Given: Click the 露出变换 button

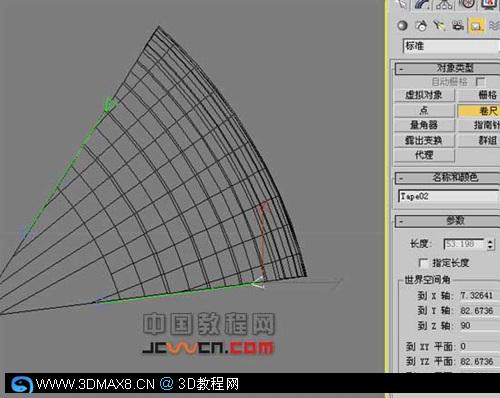Looking at the screenshot, I should [424, 140].
